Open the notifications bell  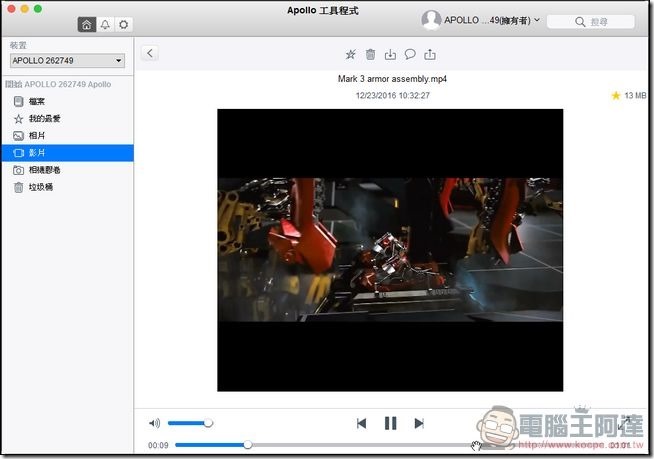click(105, 24)
